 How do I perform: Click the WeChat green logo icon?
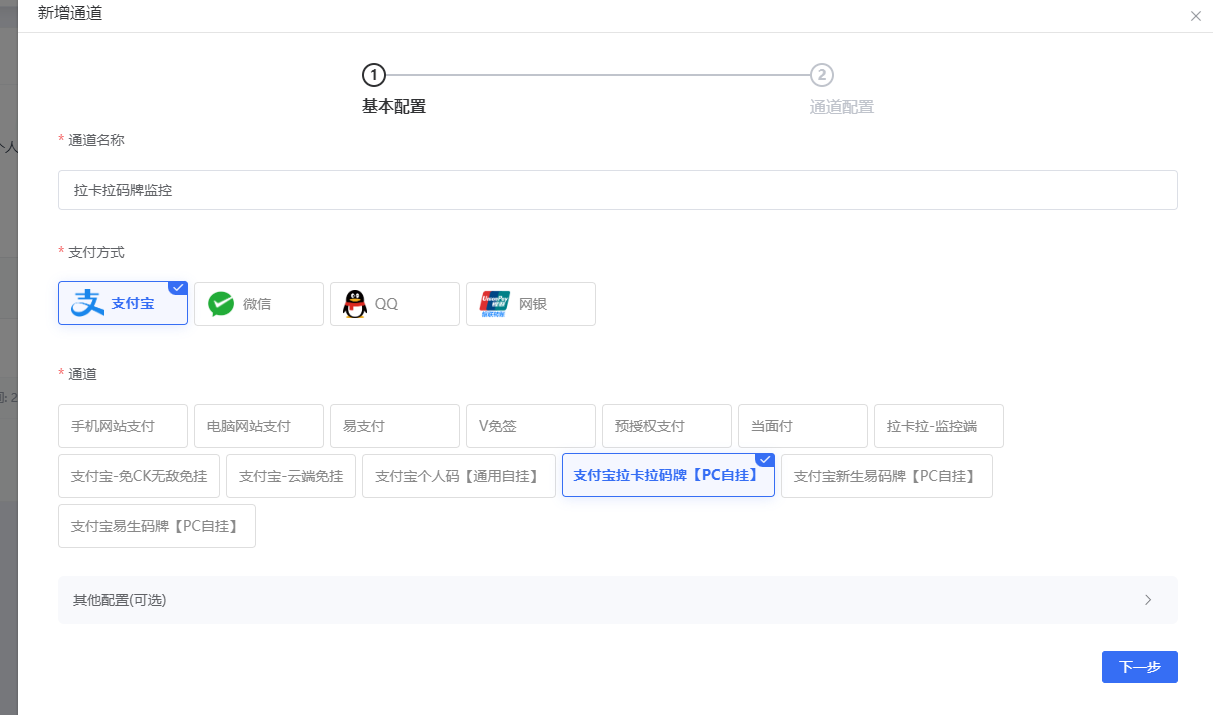[221, 304]
